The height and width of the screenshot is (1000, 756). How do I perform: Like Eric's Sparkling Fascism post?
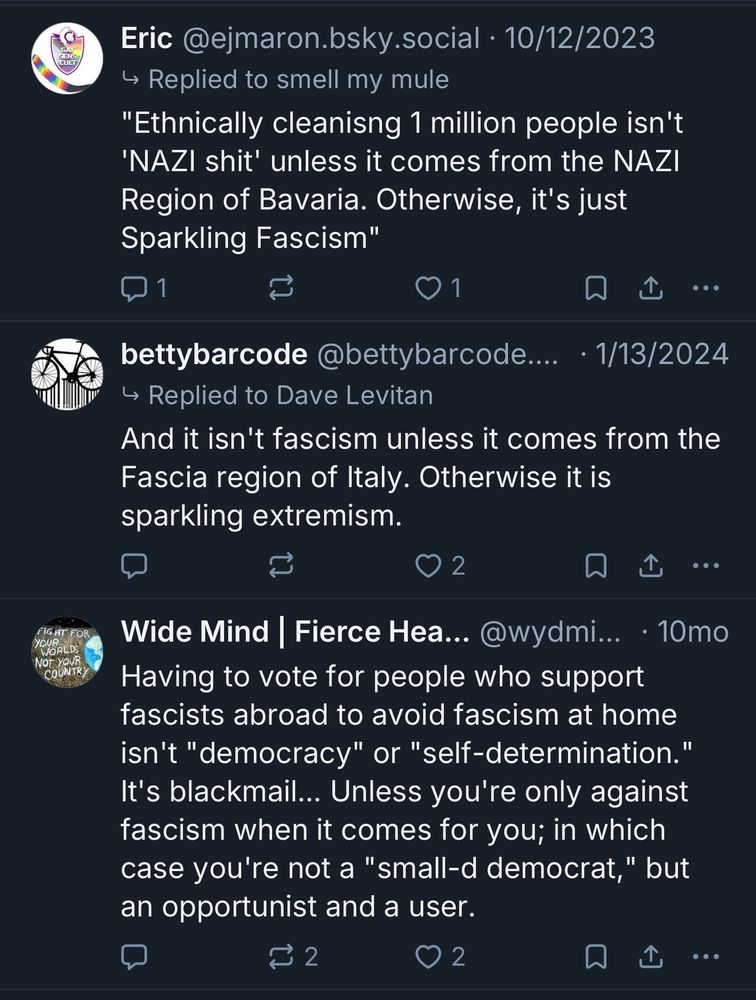(427, 287)
